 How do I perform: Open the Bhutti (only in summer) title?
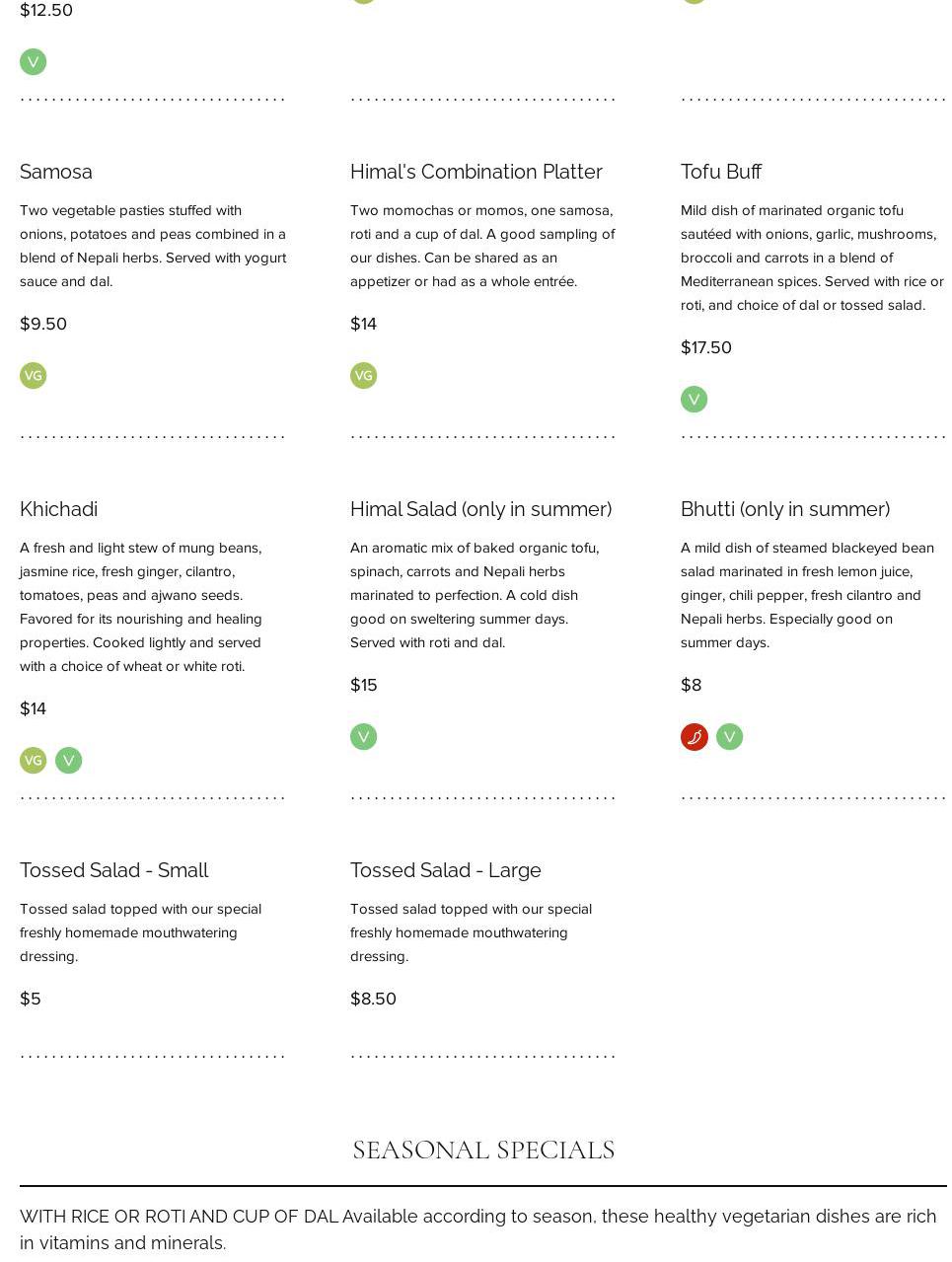784,509
